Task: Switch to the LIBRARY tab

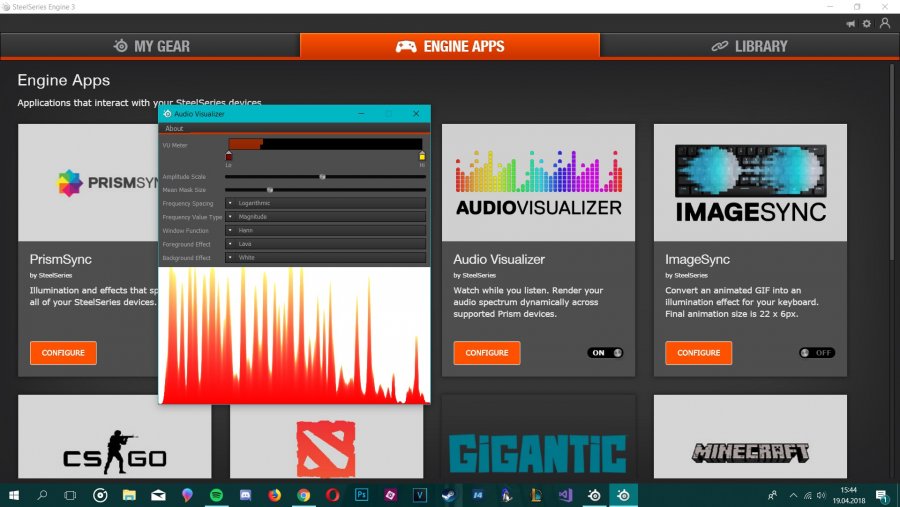Action: [x=750, y=46]
